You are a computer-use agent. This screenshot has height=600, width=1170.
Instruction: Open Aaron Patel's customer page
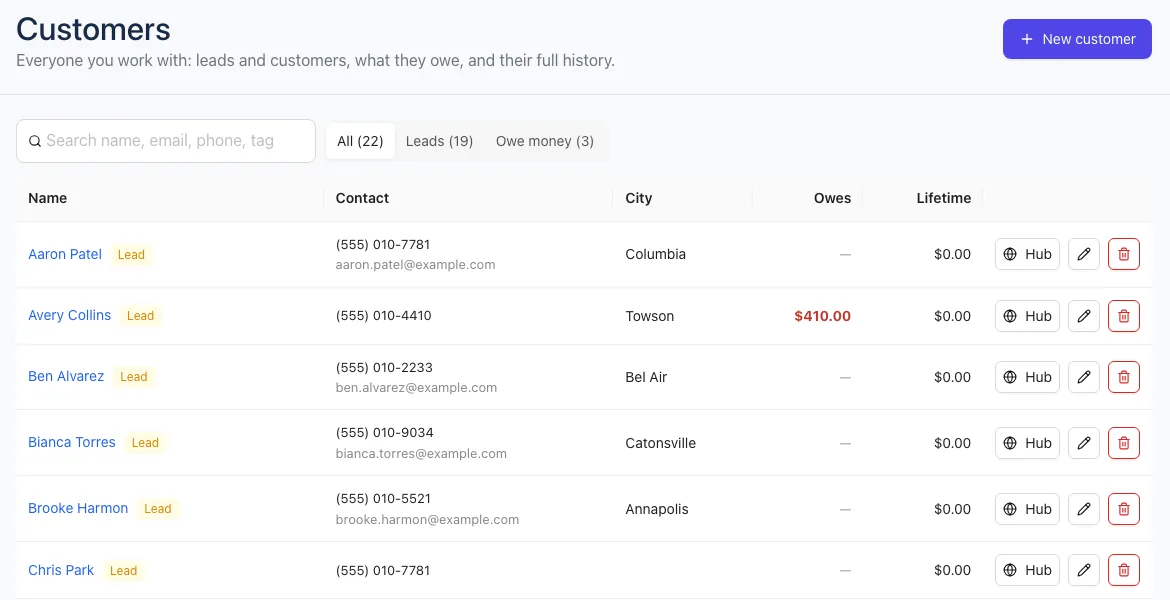(x=65, y=254)
